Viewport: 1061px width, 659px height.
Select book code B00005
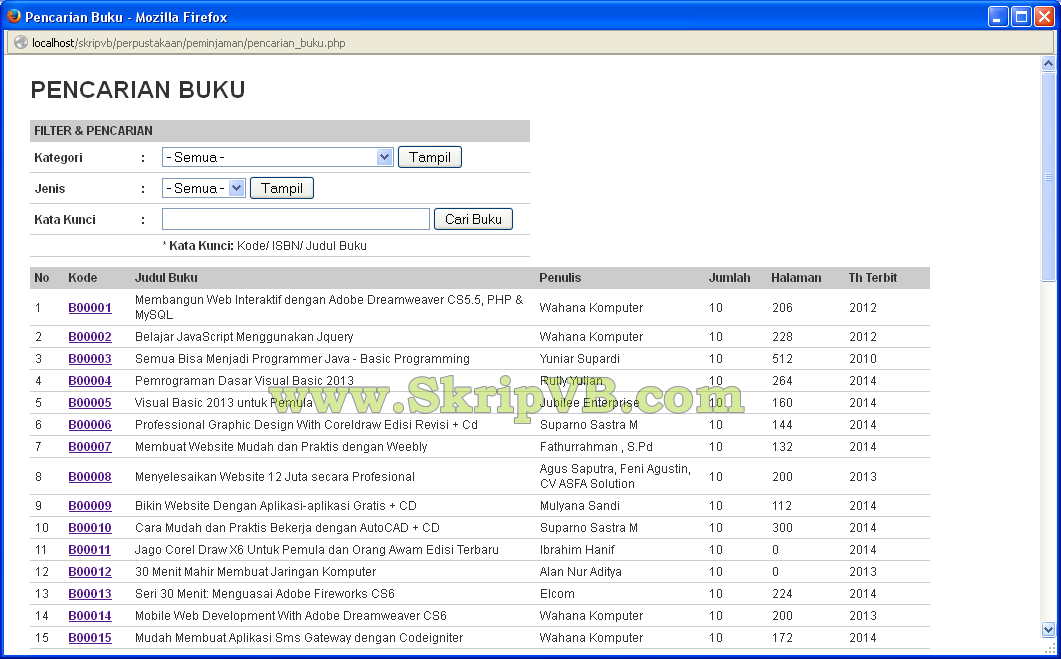(x=89, y=402)
